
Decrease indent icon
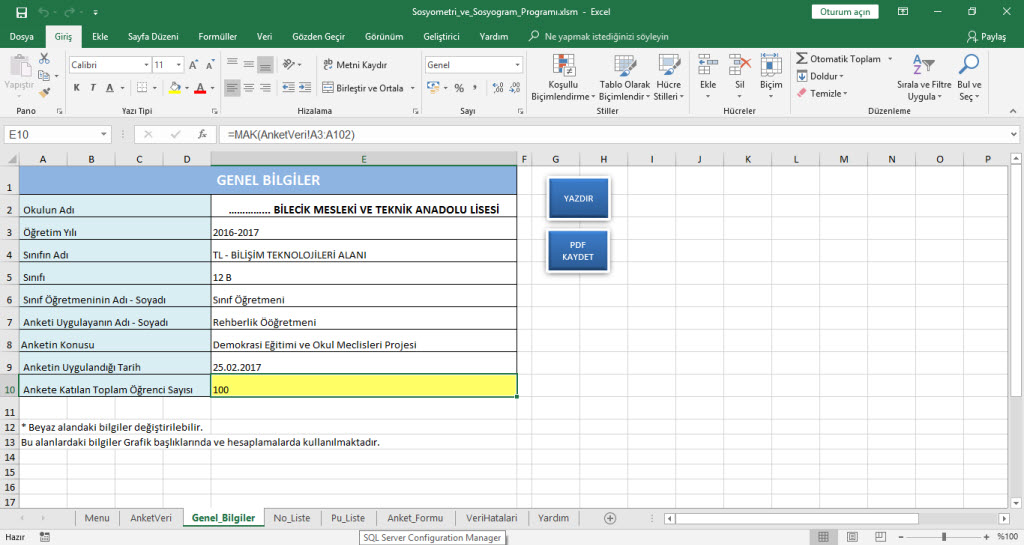[288, 87]
